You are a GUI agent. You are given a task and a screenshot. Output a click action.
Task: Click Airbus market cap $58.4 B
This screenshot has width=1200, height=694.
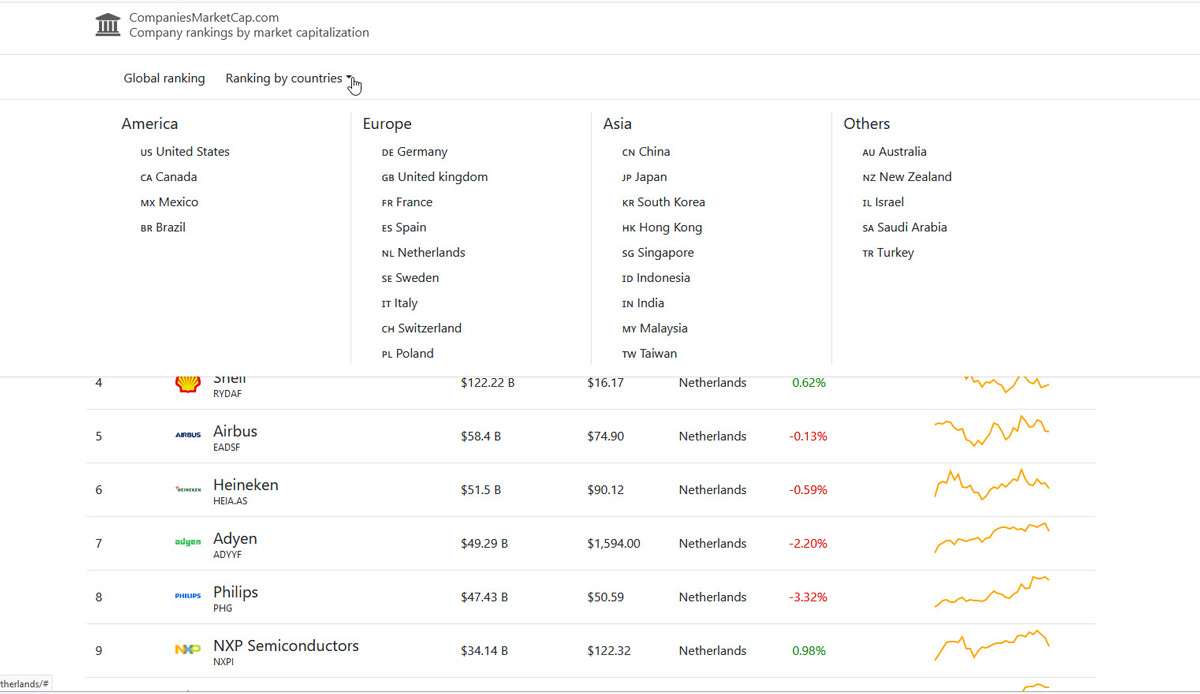tap(481, 436)
